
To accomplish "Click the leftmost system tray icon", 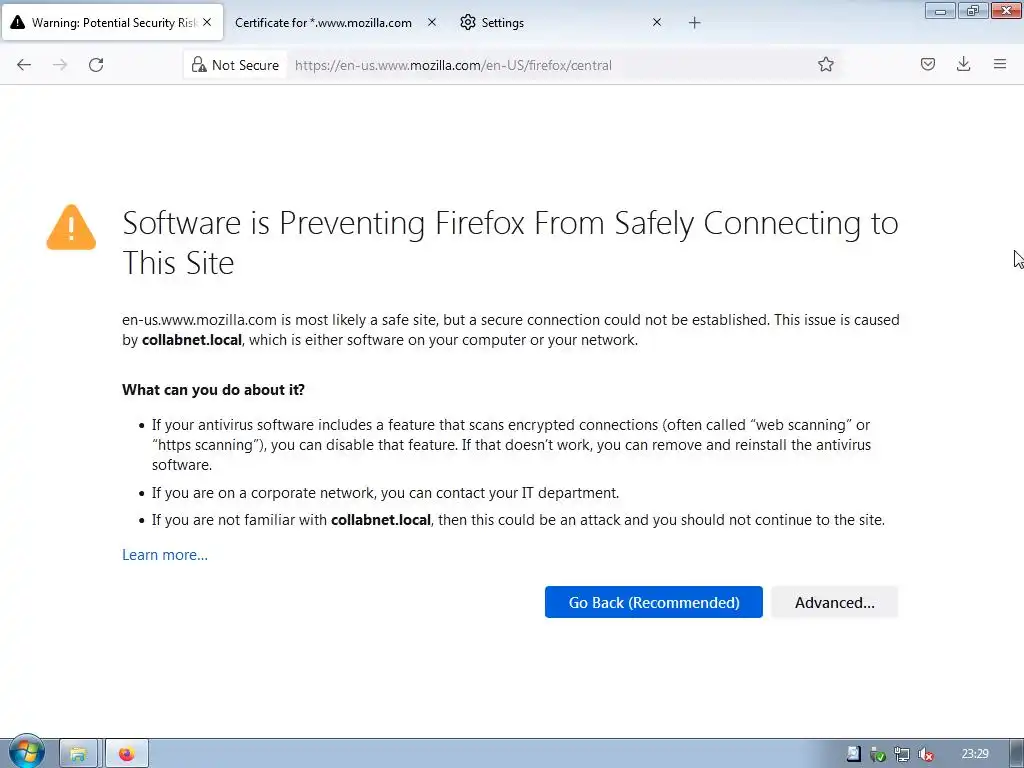I will 854,754.
